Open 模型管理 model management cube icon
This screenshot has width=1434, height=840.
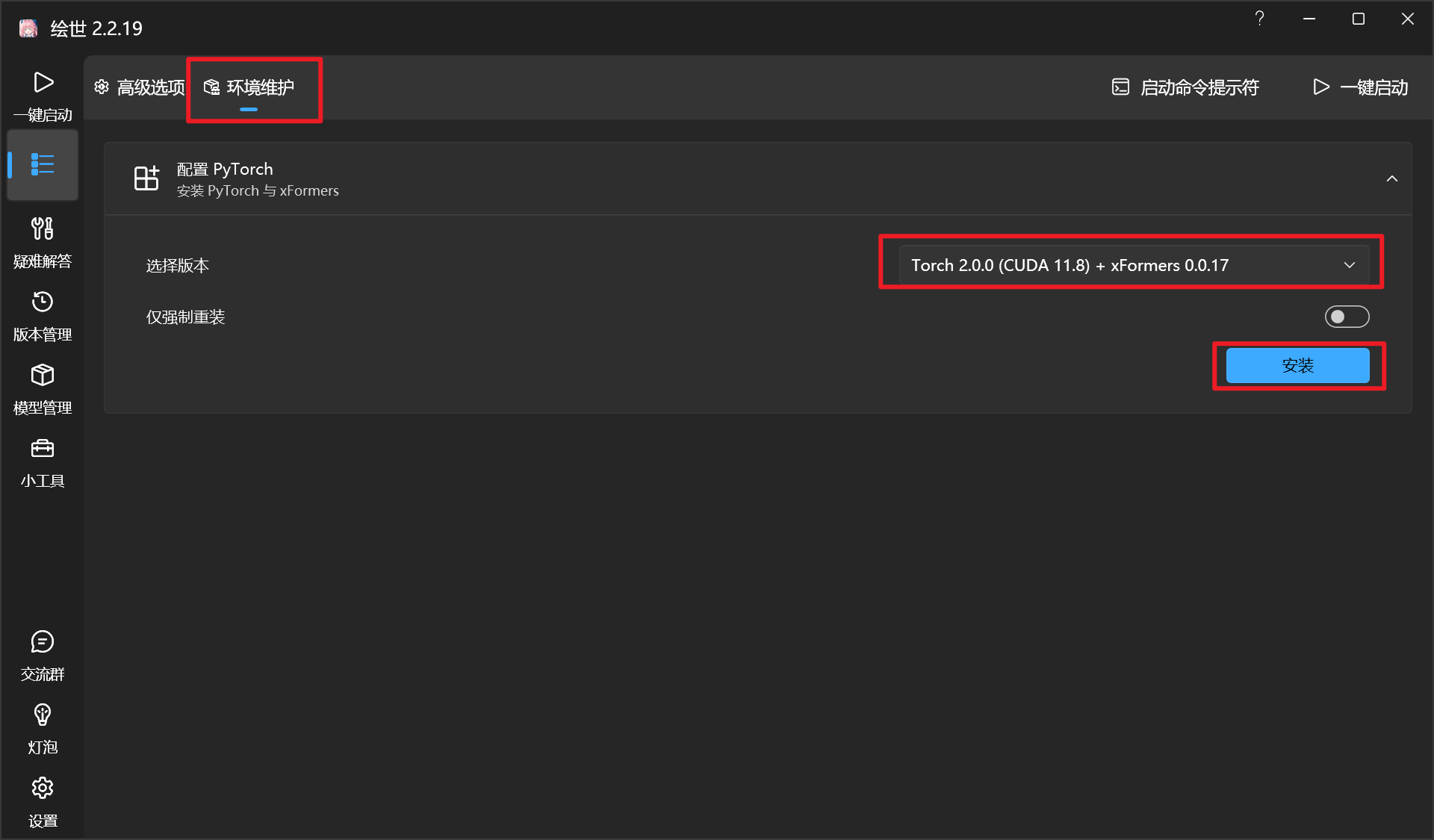pos(43,388)
